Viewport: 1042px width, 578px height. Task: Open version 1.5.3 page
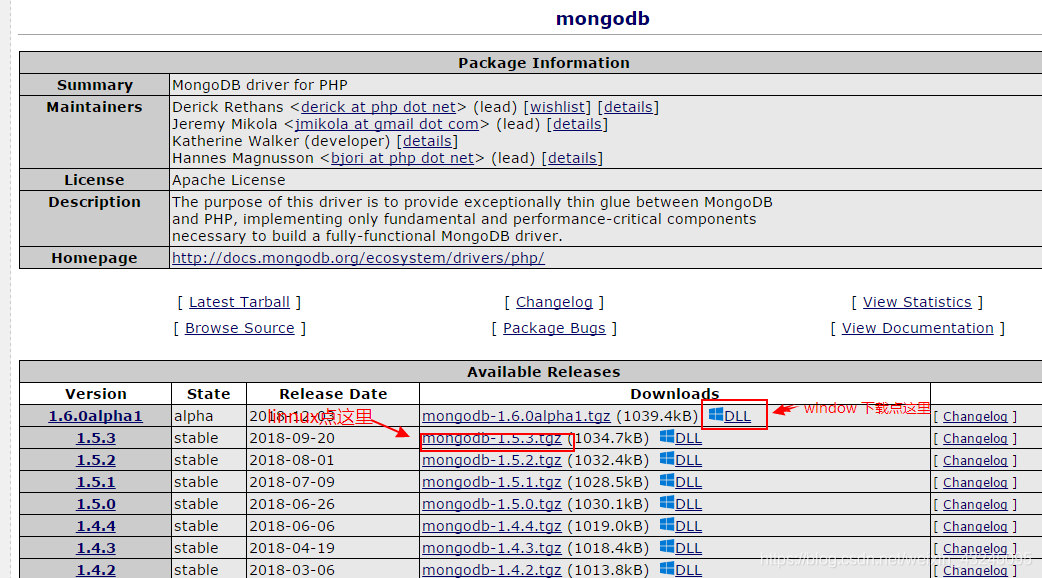coord(96,438)
